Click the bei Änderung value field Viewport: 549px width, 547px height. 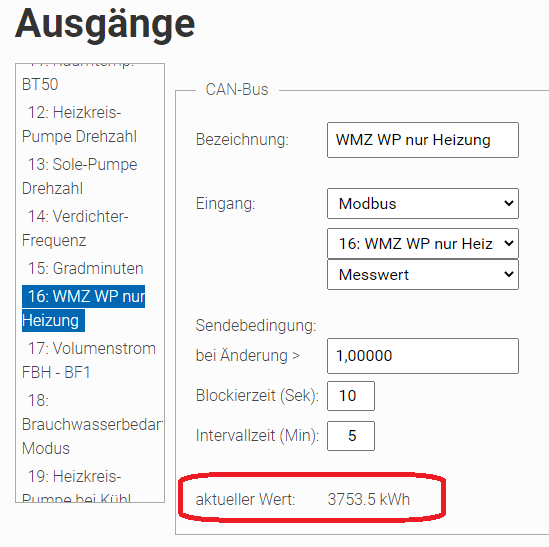pos(423,356)
